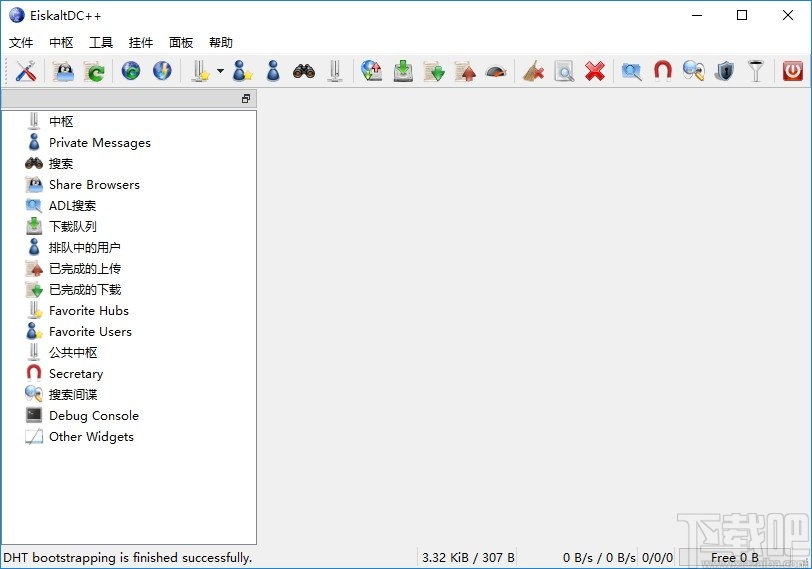
Task: Open ADL search toolbar icon
Action: (x=632, y=71)
